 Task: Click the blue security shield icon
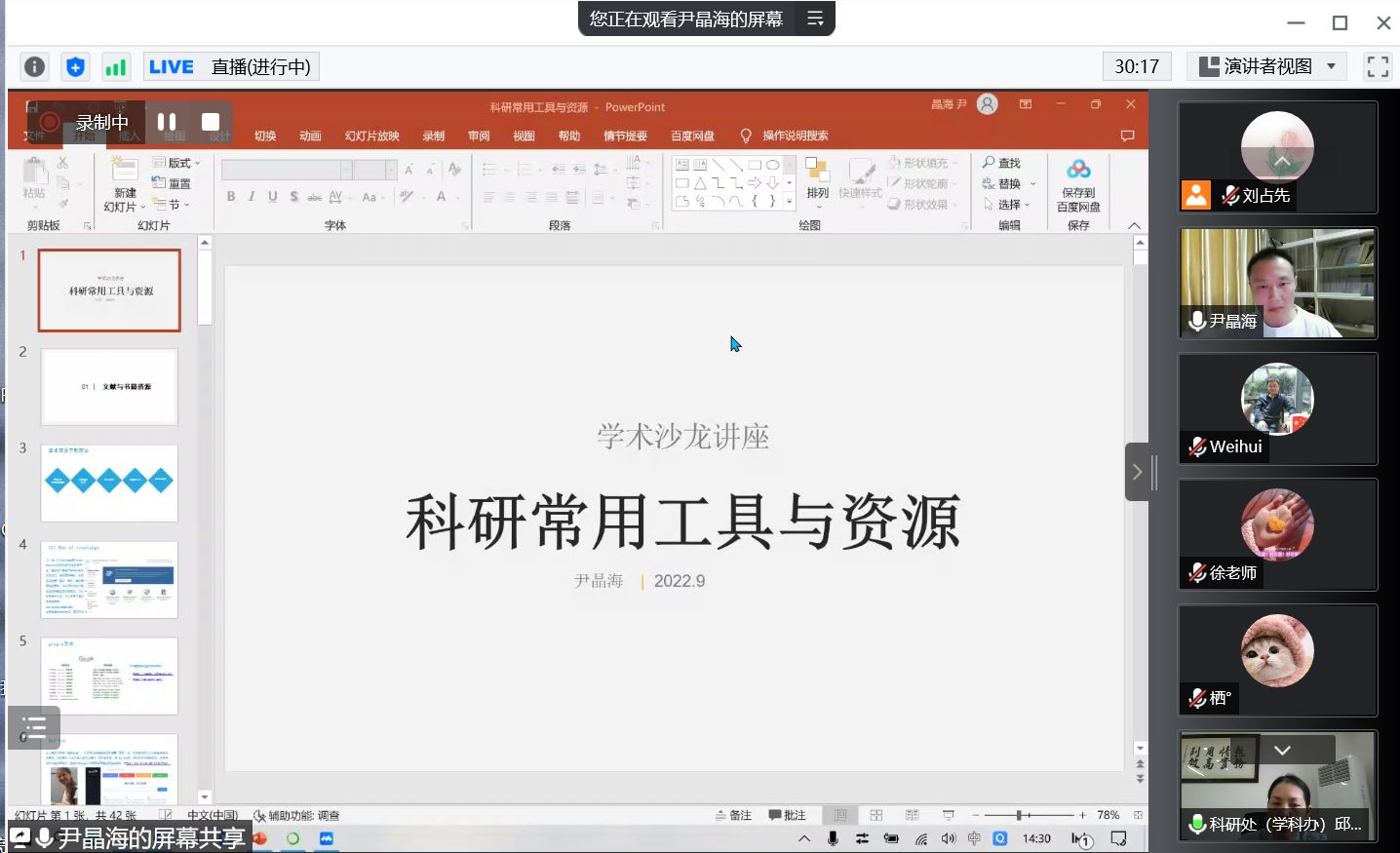[x=75, y=66]
